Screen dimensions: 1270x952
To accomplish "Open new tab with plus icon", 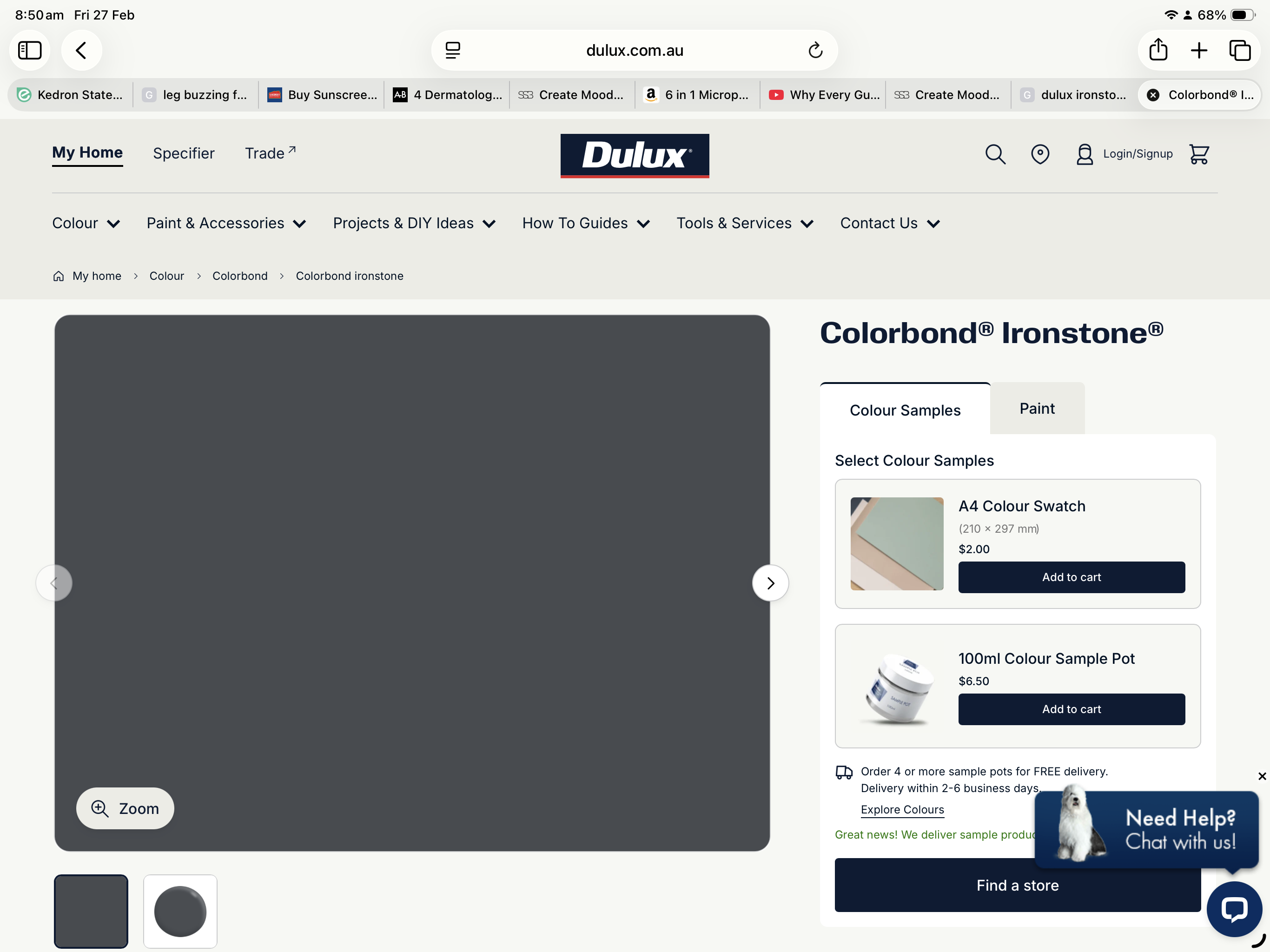I will (1199, 50).
